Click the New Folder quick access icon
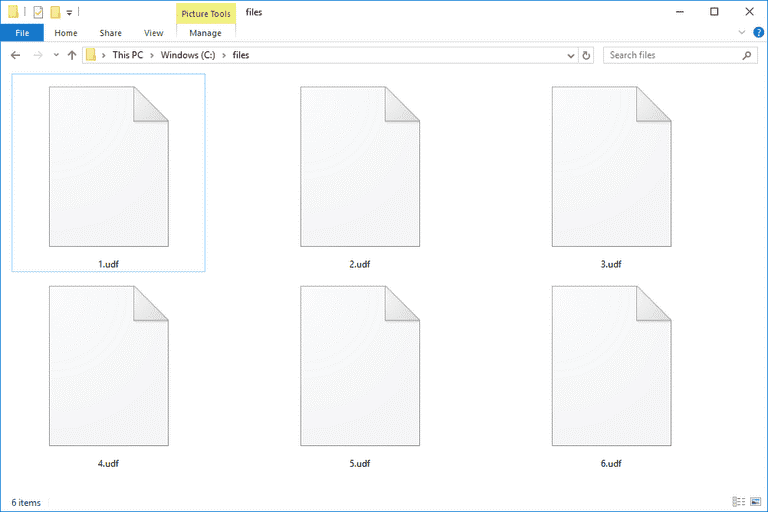Viewport: 768px width, 512px height. (56, 12)
